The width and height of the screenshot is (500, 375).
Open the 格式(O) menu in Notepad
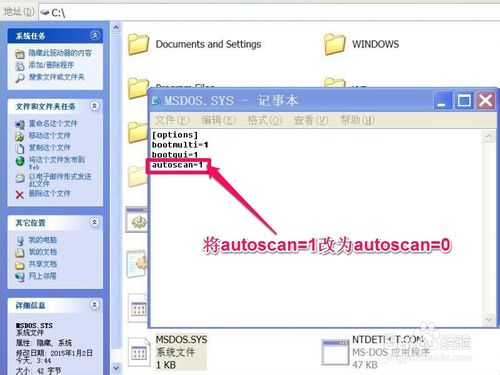(265, 120)
